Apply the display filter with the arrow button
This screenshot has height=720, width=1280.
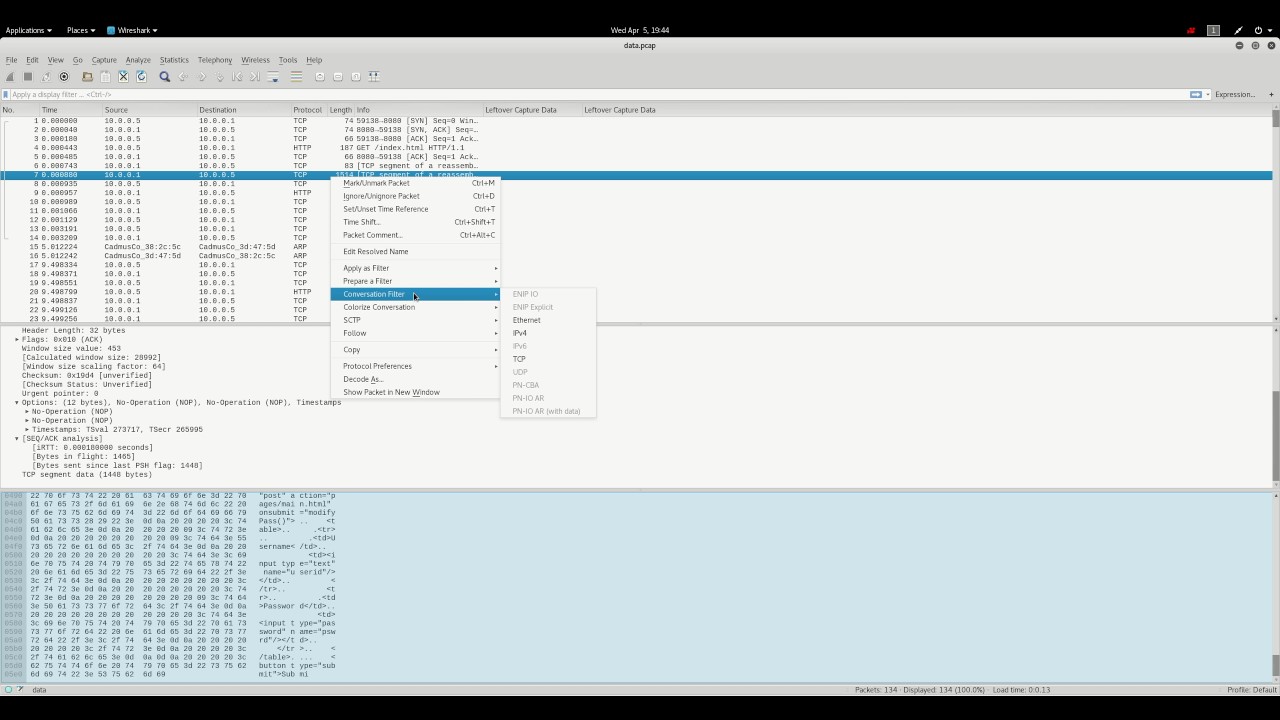click(x=1195, y=94)
